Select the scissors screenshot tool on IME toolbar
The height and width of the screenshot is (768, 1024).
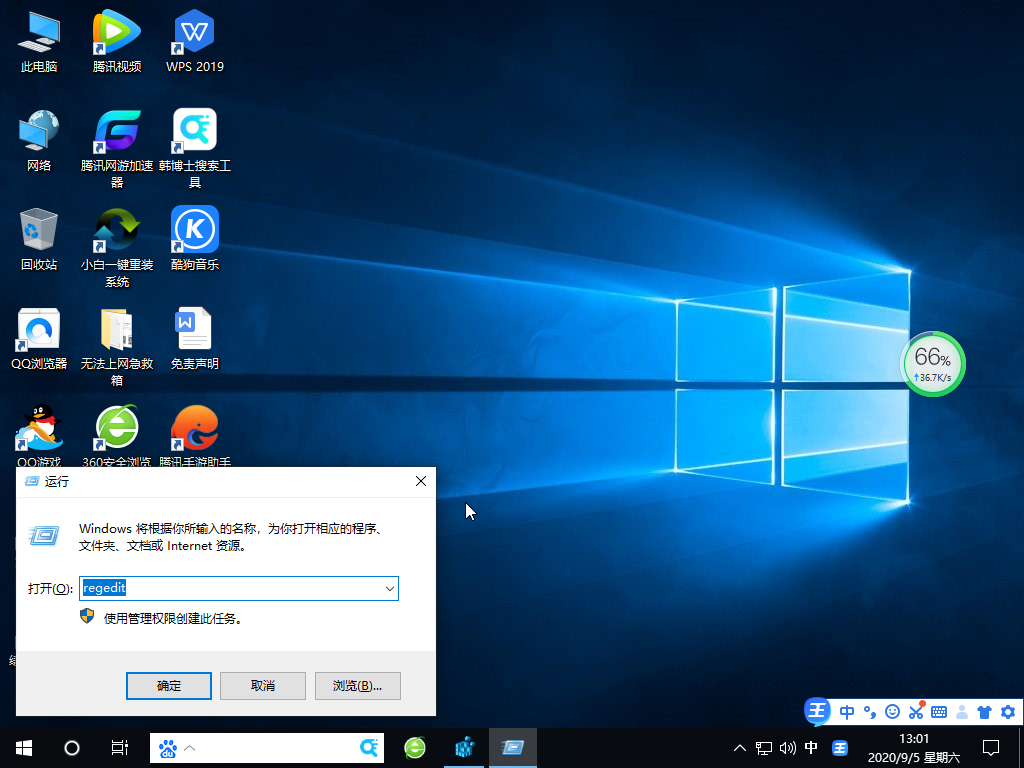tap(916, 711)
